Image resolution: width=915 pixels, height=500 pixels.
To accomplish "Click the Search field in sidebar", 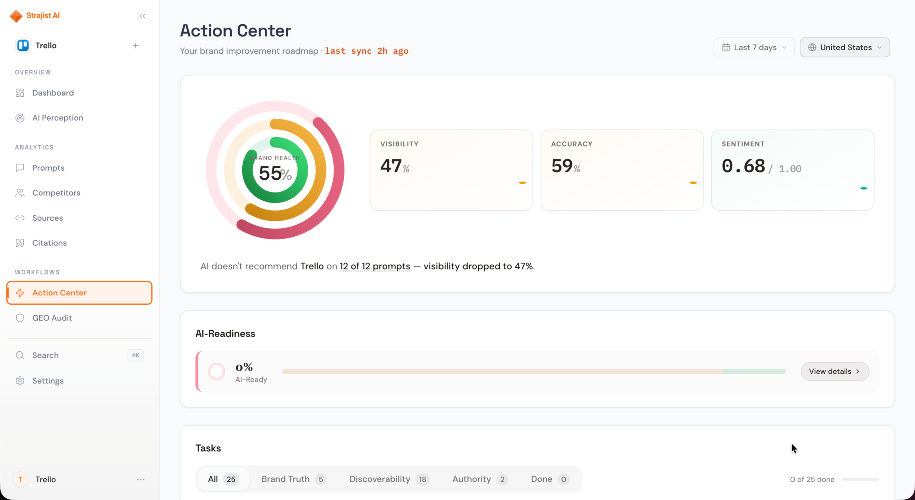I will coord(79,355).
